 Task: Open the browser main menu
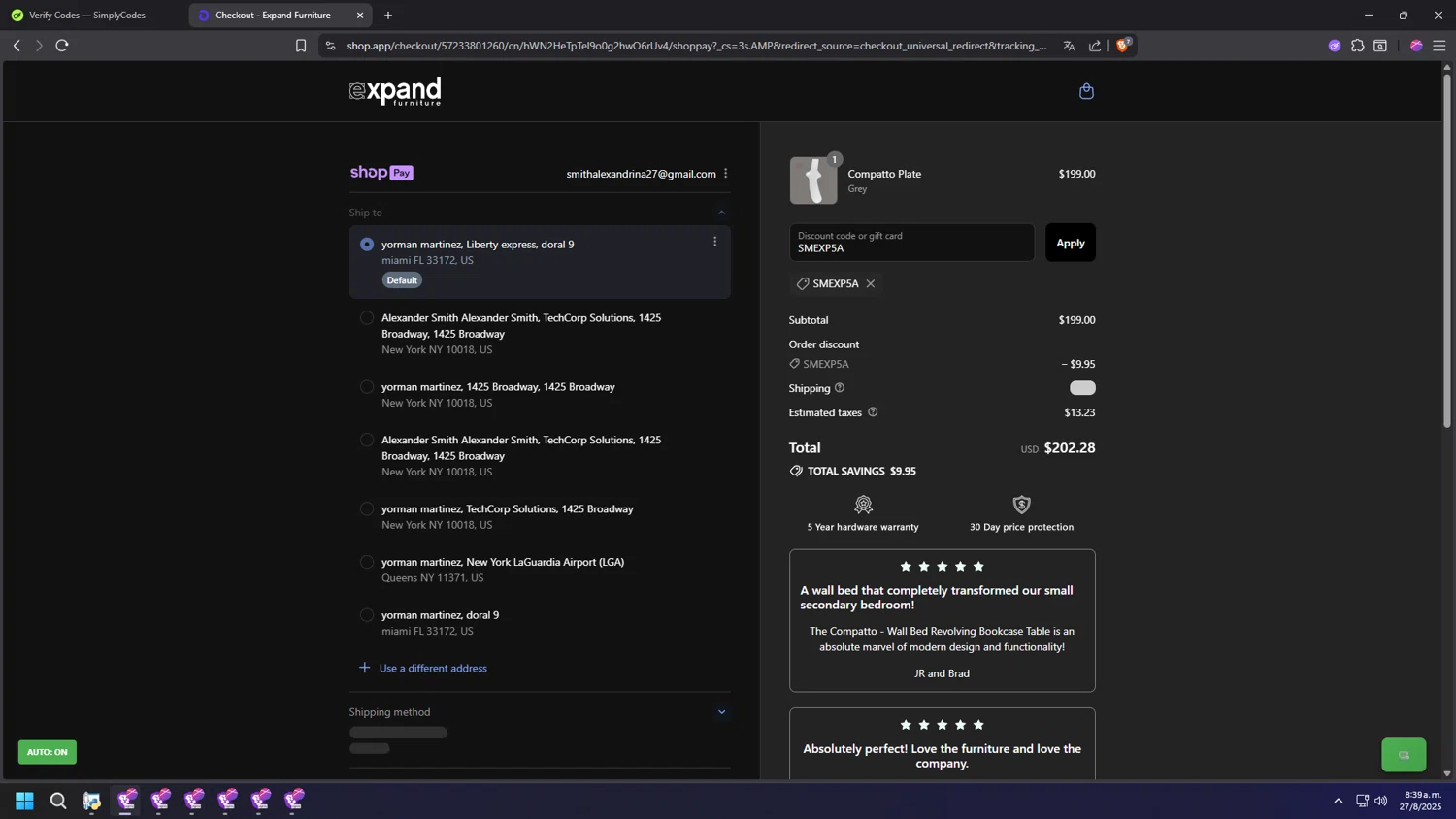pyautogui.click(x=1439, y=46)
